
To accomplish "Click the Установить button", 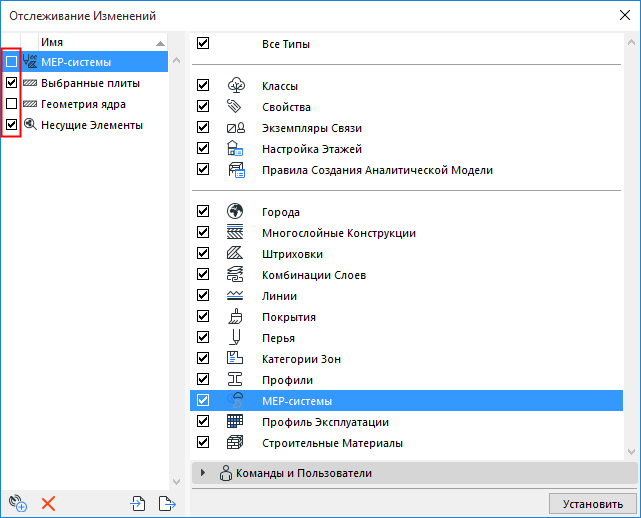I will pos(593,503).
